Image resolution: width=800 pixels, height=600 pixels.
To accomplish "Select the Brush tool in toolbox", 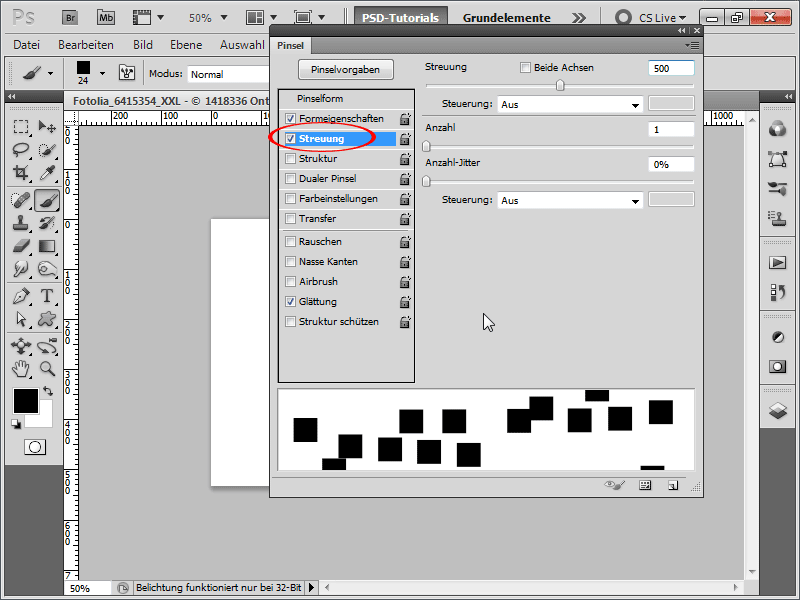I will tap(47, 200).
